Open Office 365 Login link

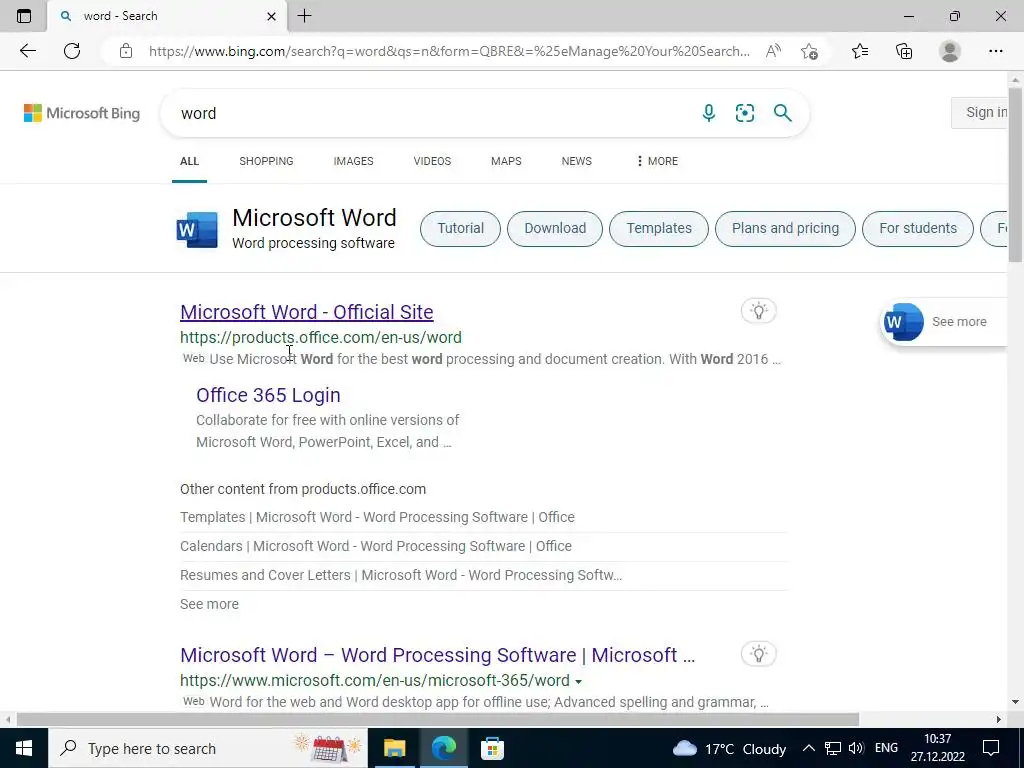pos(268,395)
